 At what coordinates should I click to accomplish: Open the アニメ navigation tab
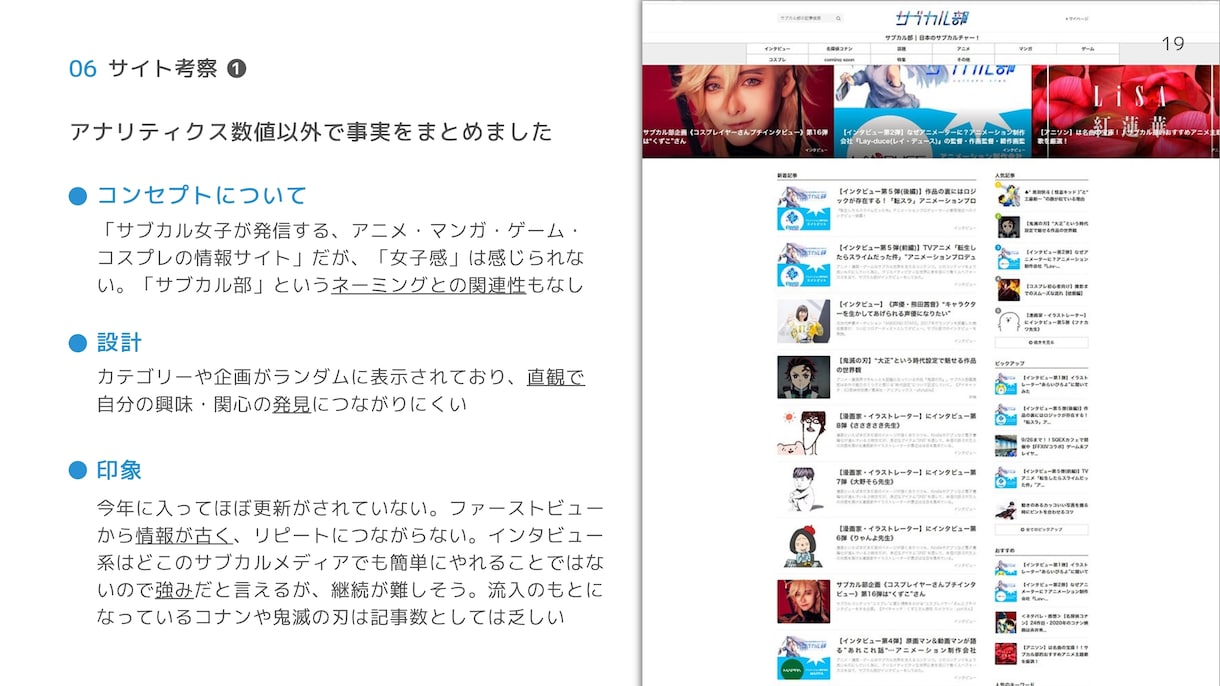[x=963, y=49]
